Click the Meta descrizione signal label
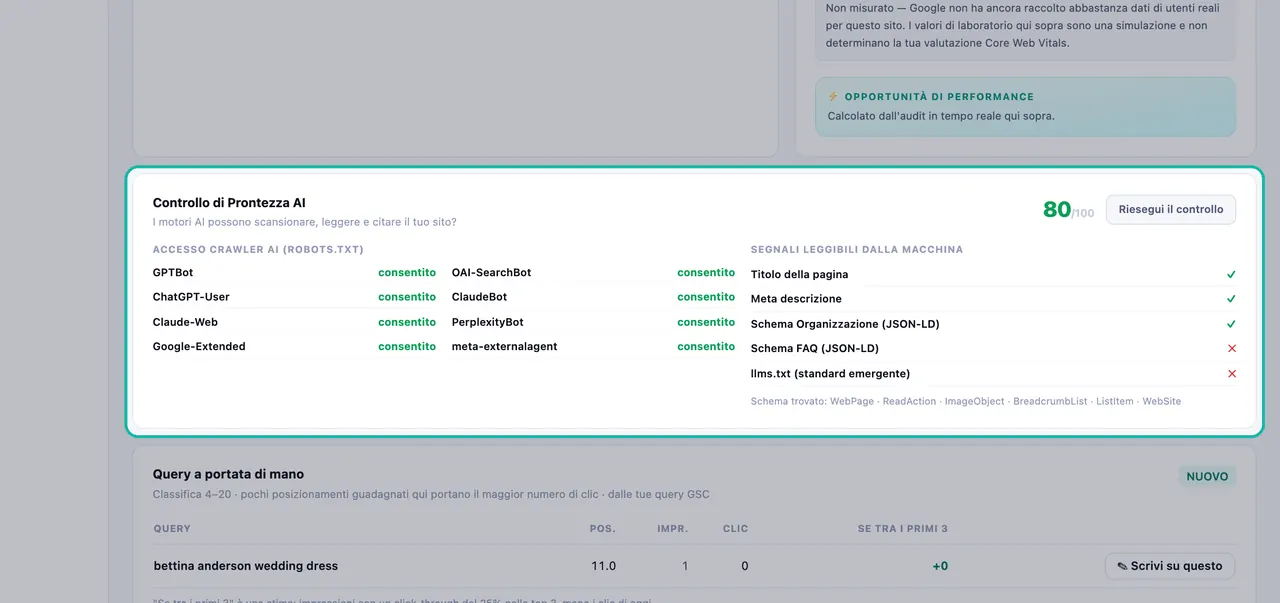Screen dimensions: 1280x603 pos(796,299)
